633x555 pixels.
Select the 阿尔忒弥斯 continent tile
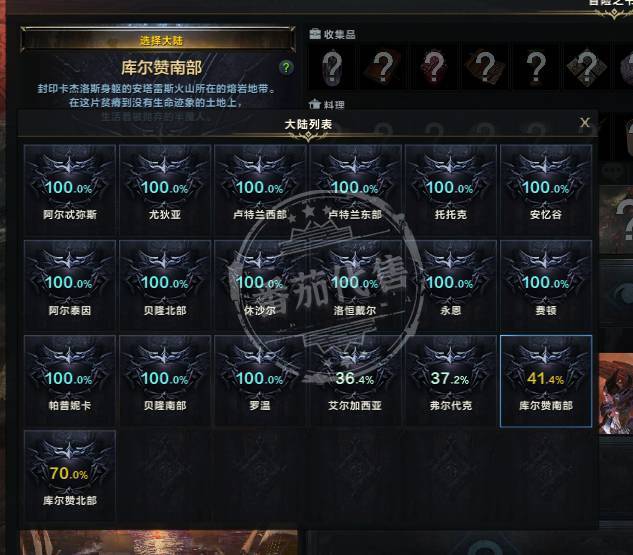click(x=70, y=189)
